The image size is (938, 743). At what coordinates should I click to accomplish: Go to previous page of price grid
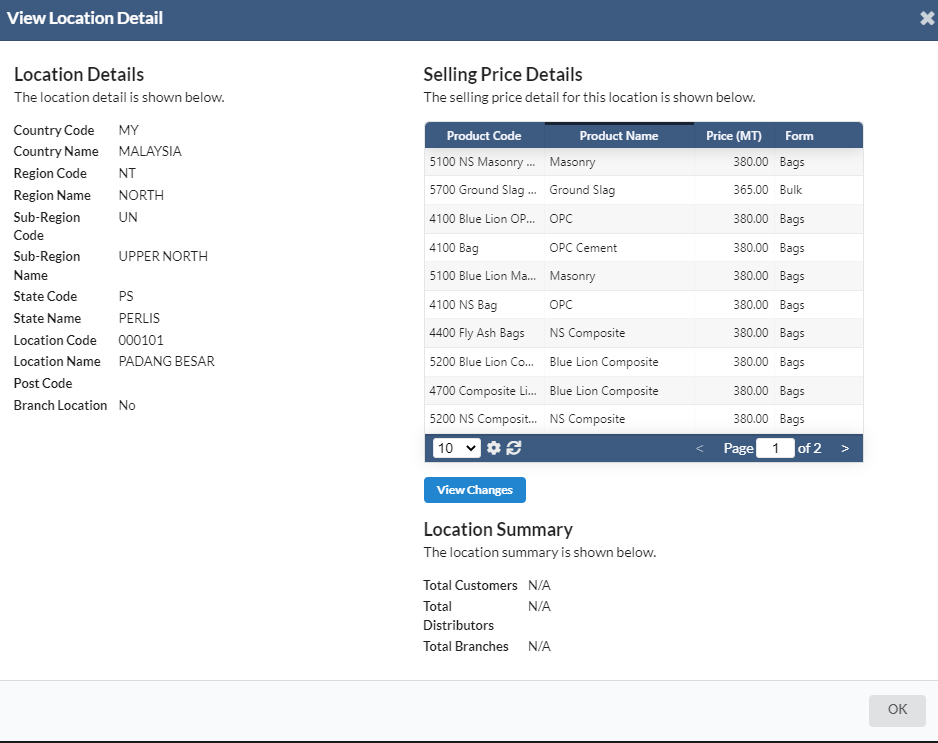pos(699,448)
